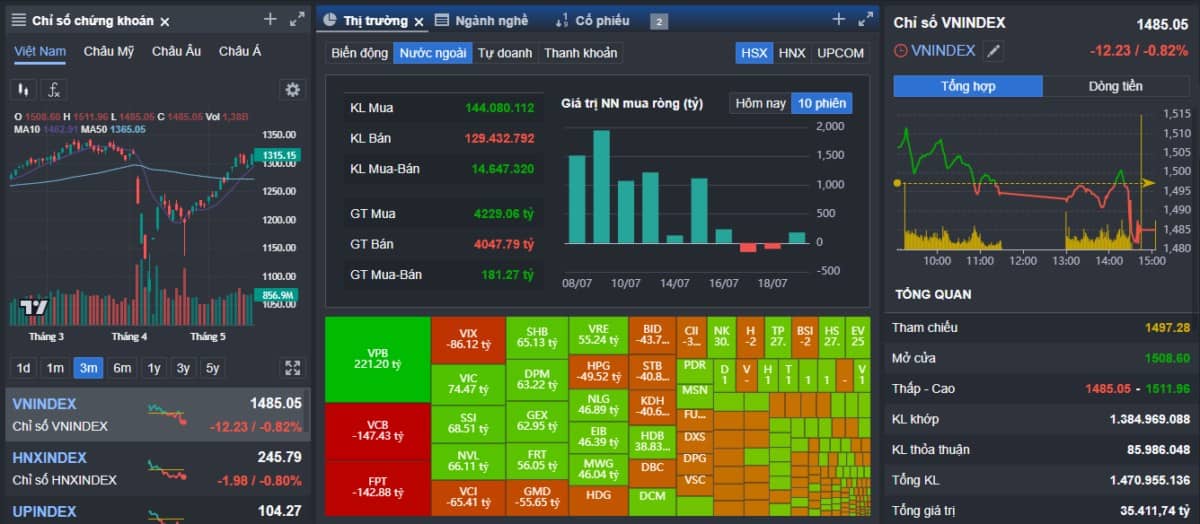Viewport: 1200px width, 524px height.
Task: Add a new tab in the index panel
Action: pyautogui.click(x=270, y=19)
